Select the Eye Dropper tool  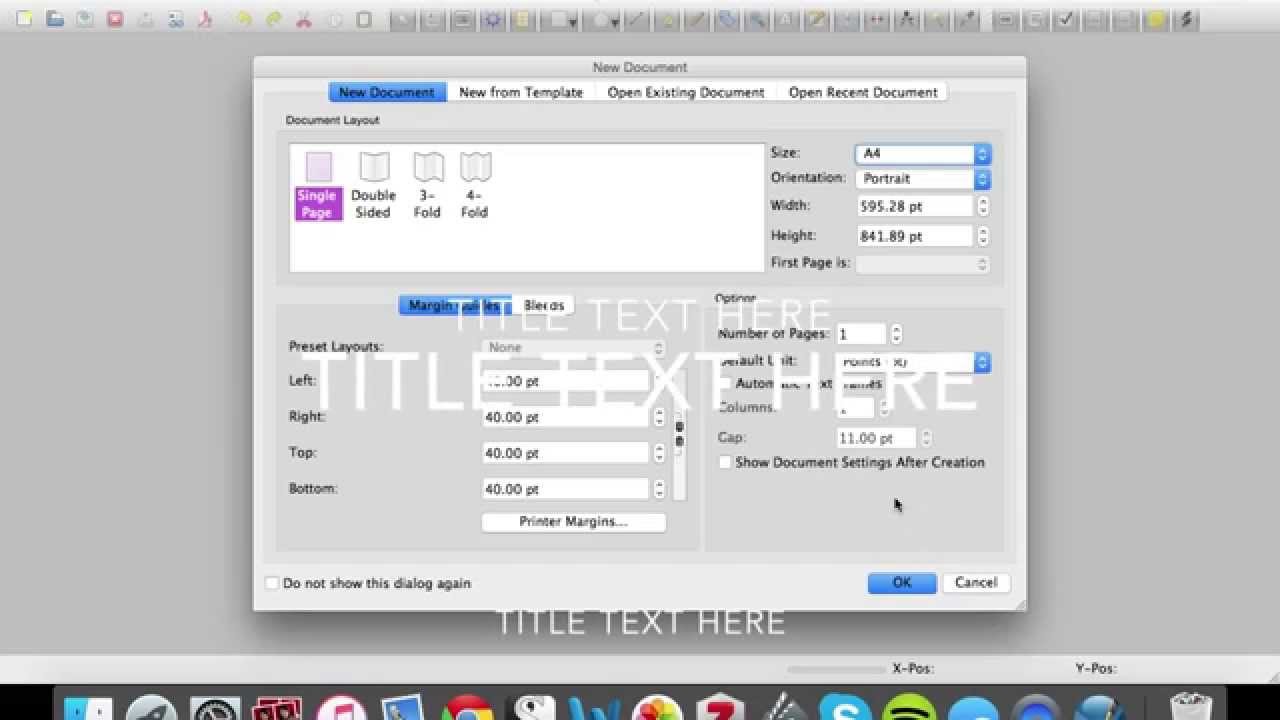coord(967,19)
